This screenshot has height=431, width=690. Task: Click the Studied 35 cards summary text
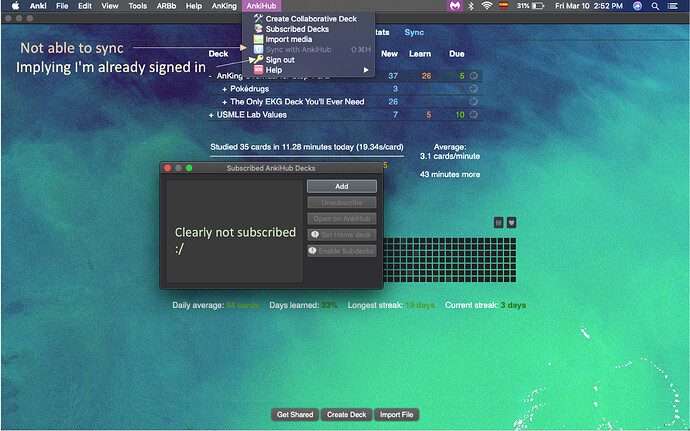coord(307,147)
